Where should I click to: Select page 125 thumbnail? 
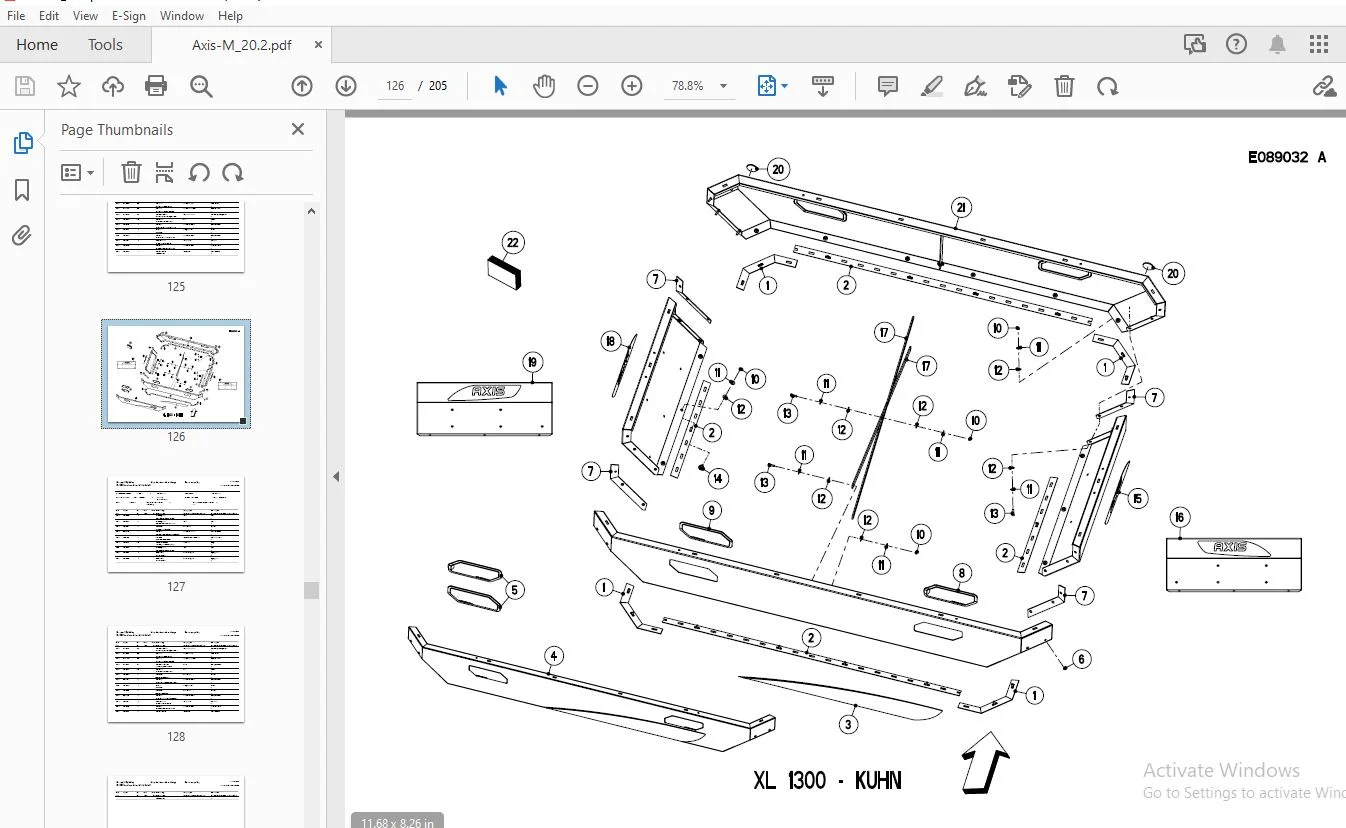(x=176, y=236)
